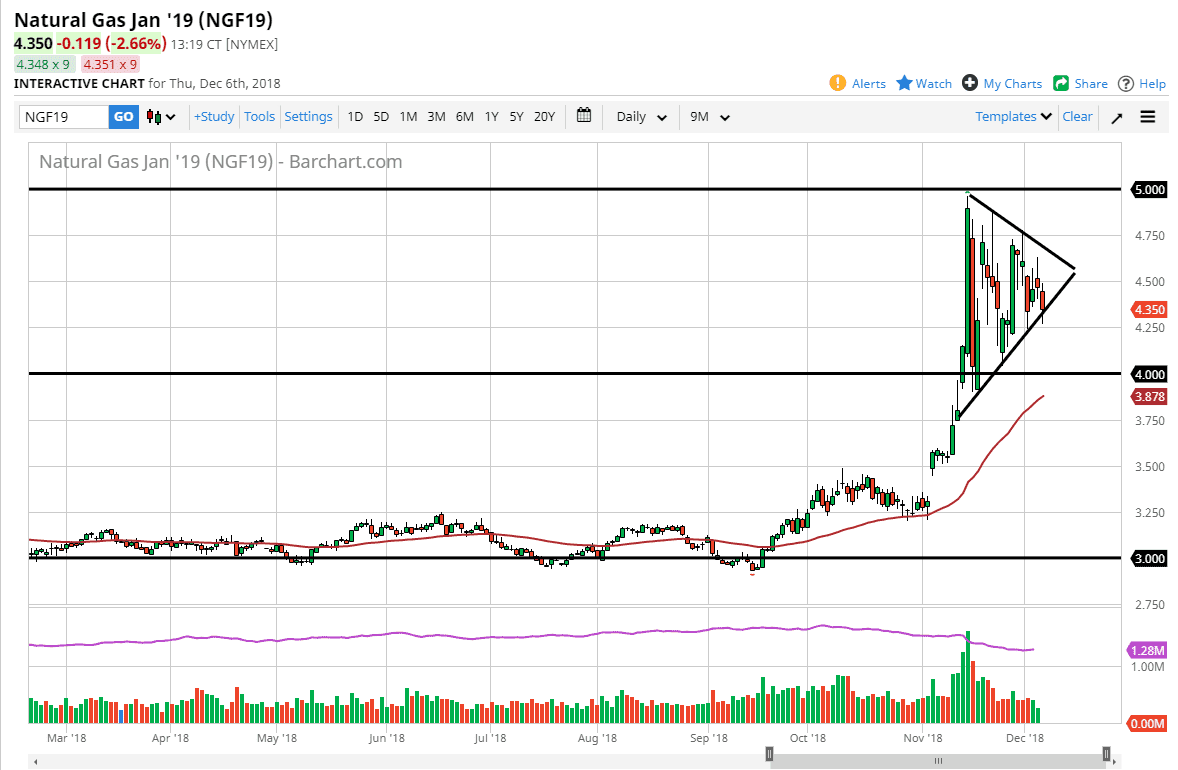Click the 3.000 price level label

coord(1149,558)
